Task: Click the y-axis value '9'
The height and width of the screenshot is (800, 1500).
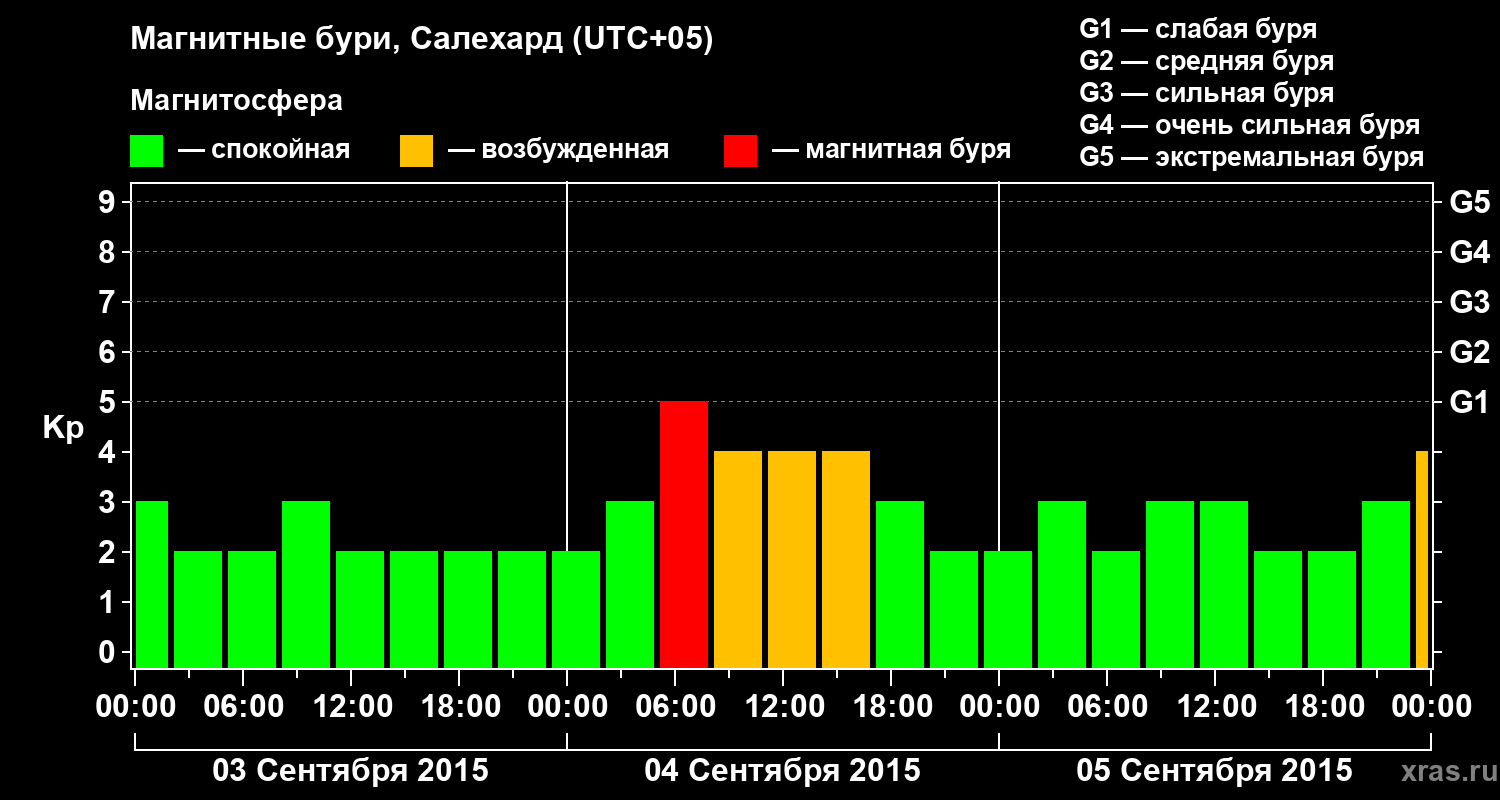Action: coord(108,202)
